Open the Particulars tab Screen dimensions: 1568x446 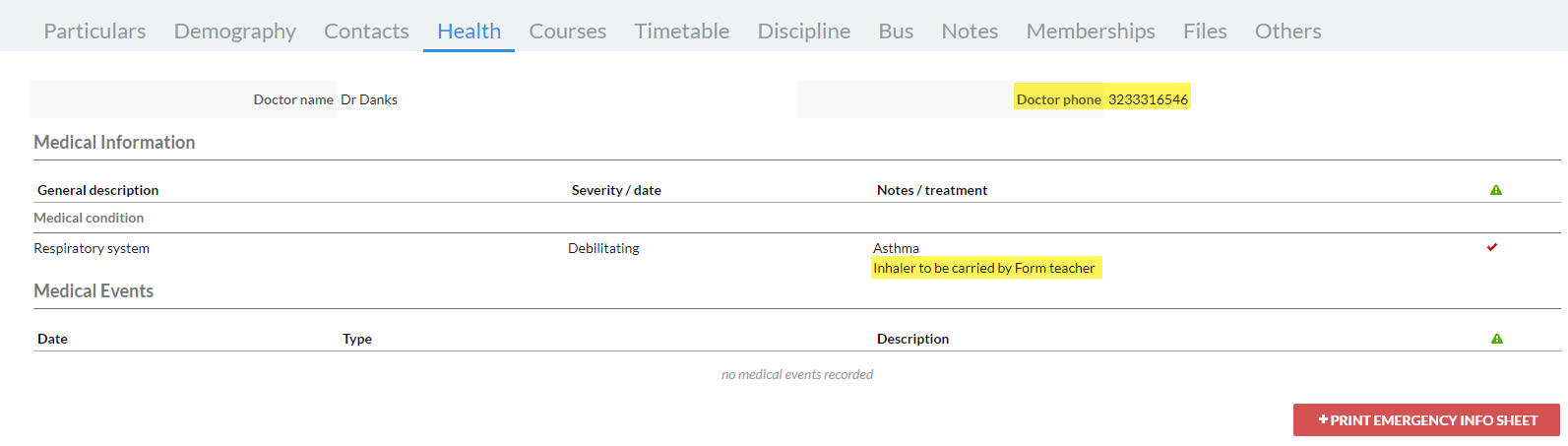94,32
